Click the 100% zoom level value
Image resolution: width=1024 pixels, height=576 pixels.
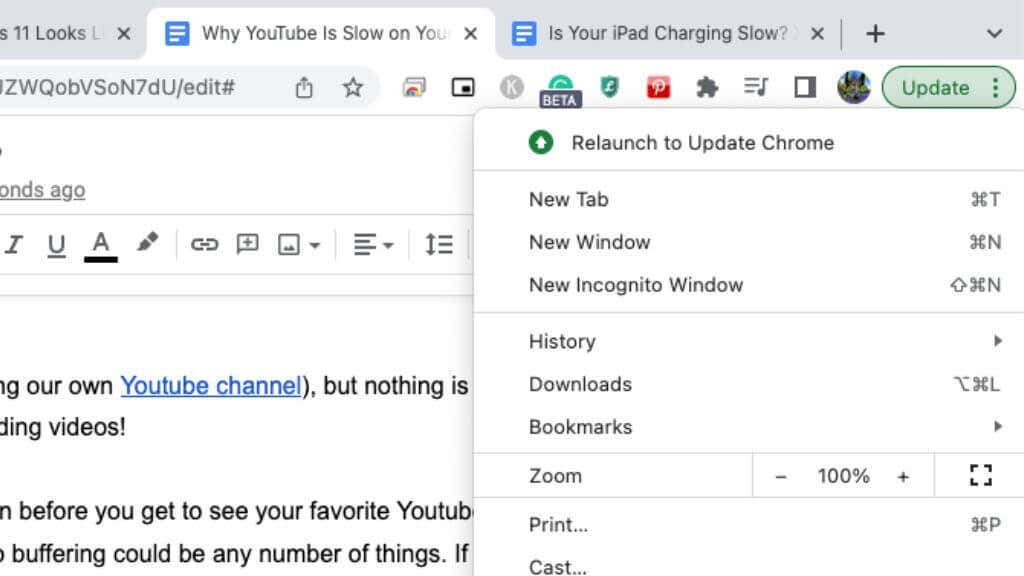tap(843, 476)
